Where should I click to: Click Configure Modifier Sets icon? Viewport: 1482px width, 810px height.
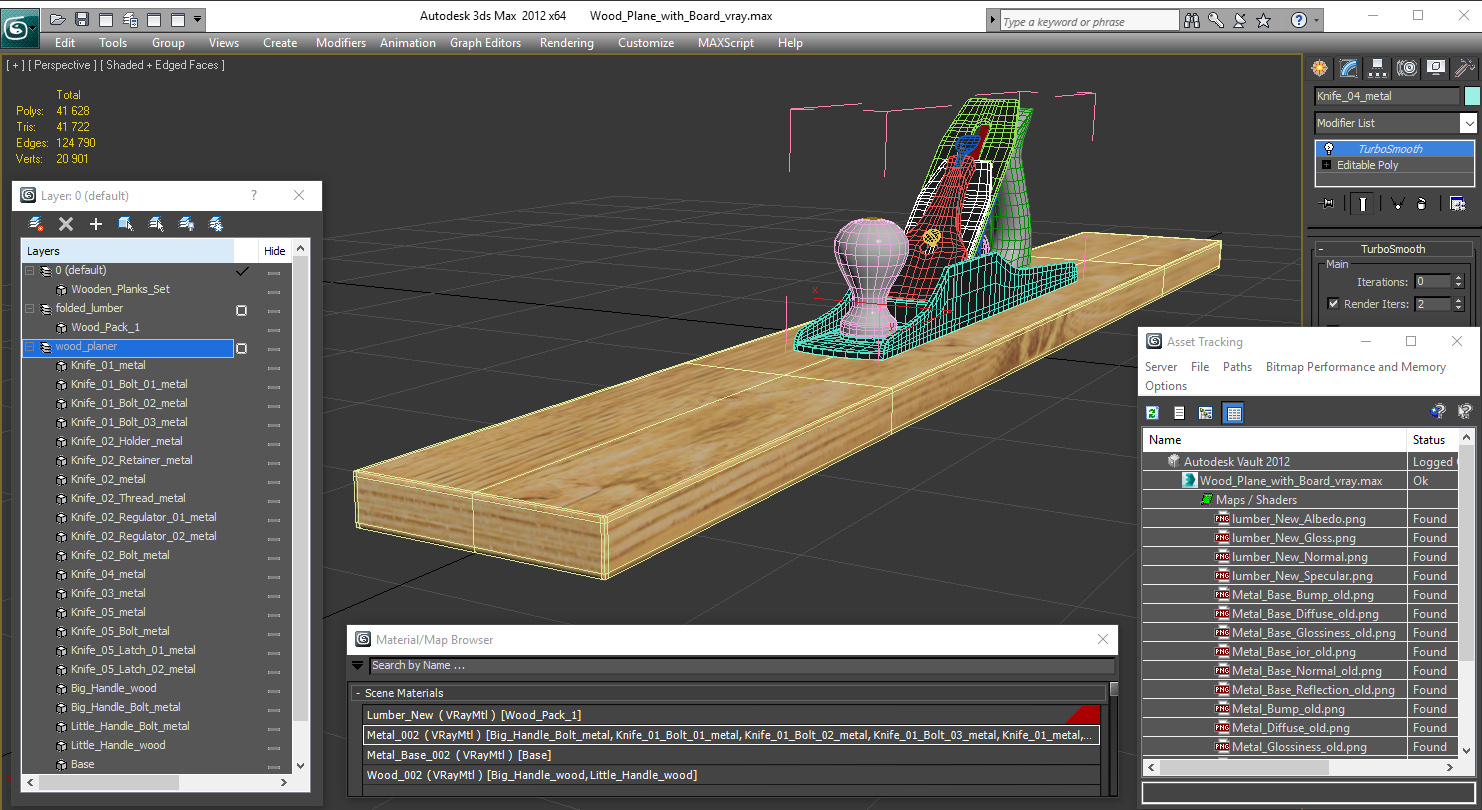[x=1458, y=204]
